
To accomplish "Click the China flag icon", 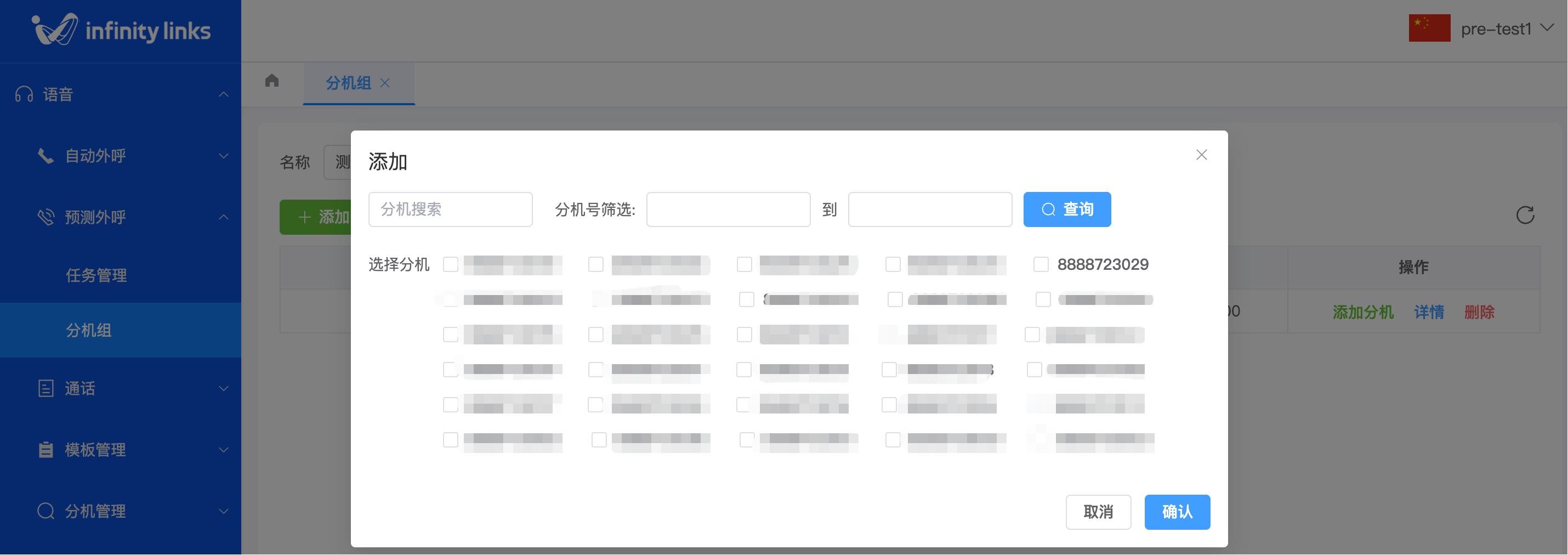I will pyautogui.click(x=1429, y=29).
